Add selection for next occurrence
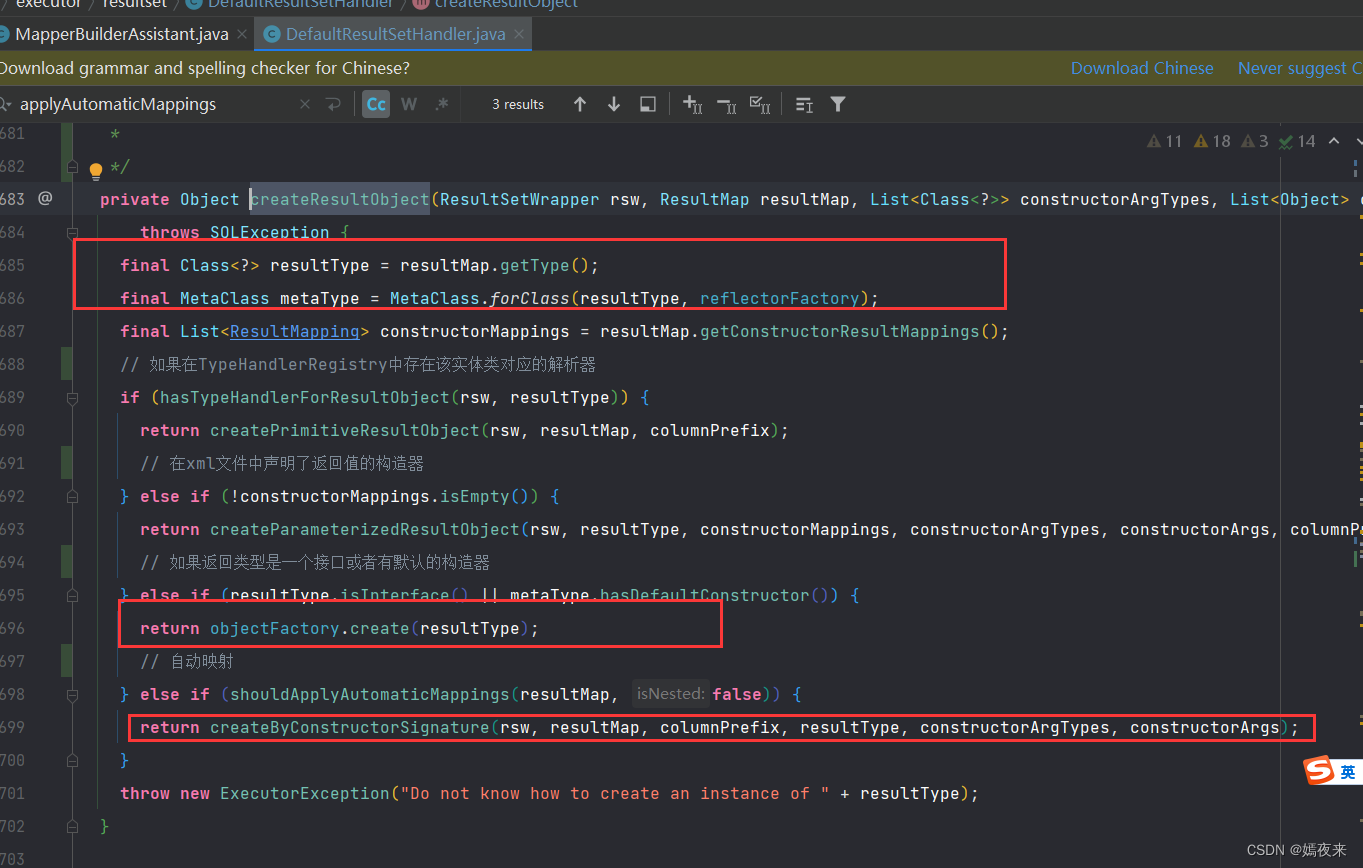 [692, 104]
